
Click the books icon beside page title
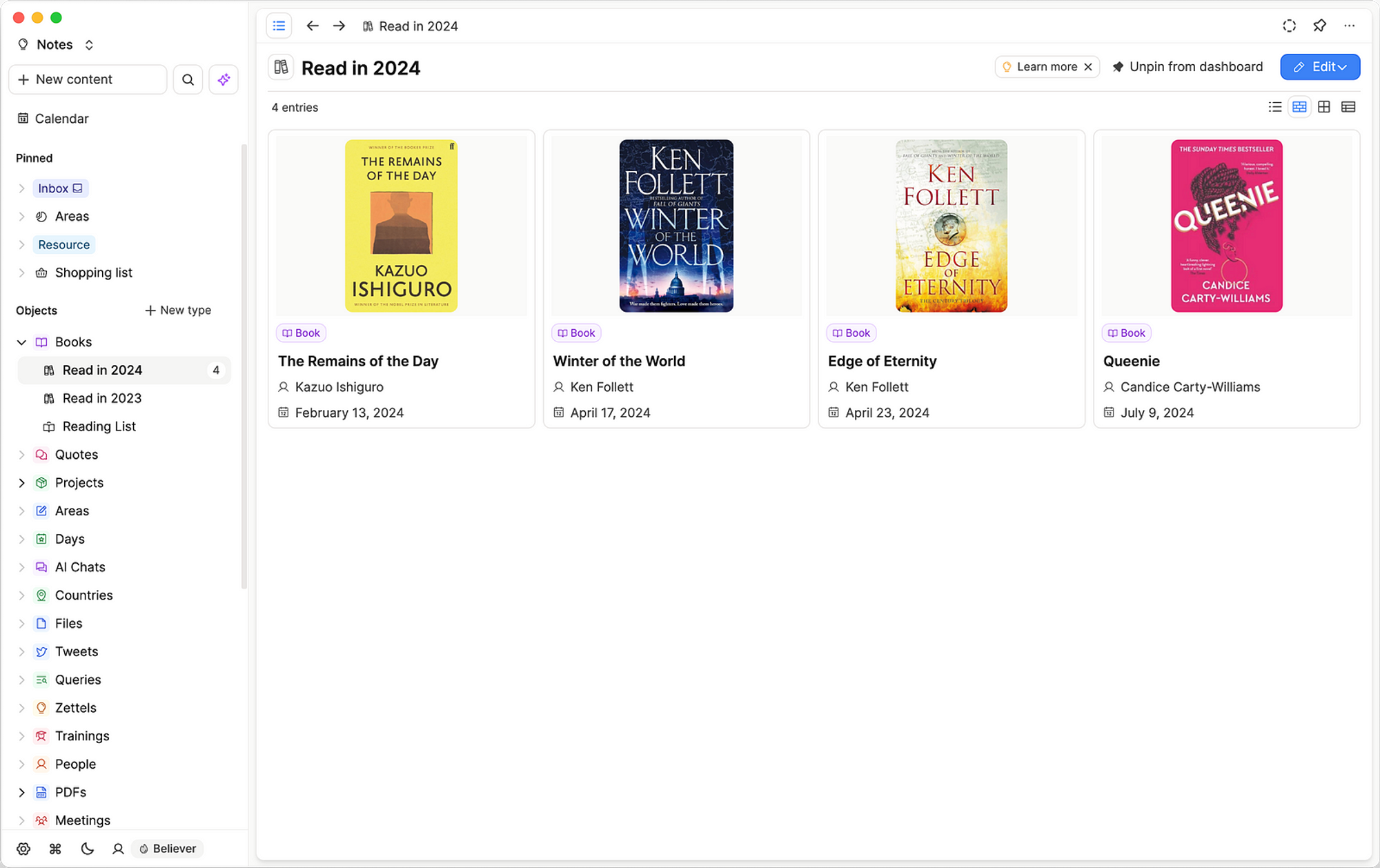tap(281, 68)
